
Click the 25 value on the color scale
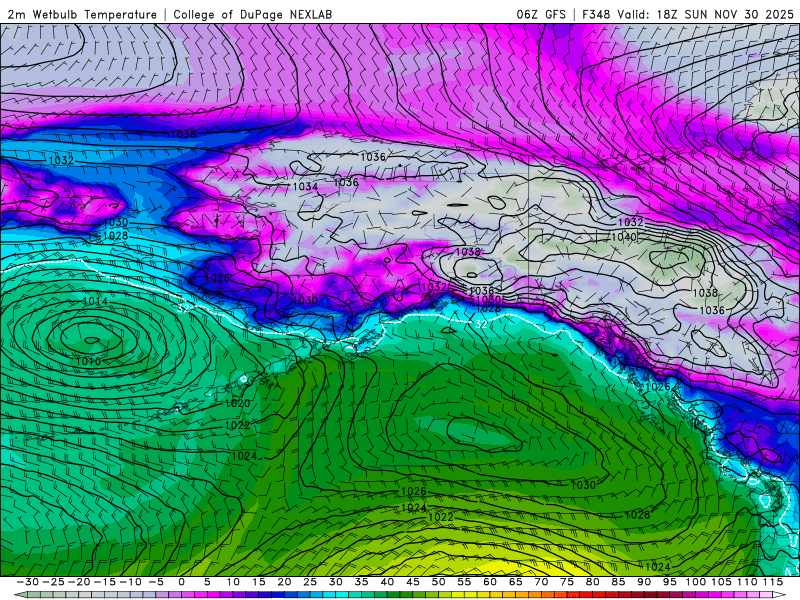coord(310,582)
